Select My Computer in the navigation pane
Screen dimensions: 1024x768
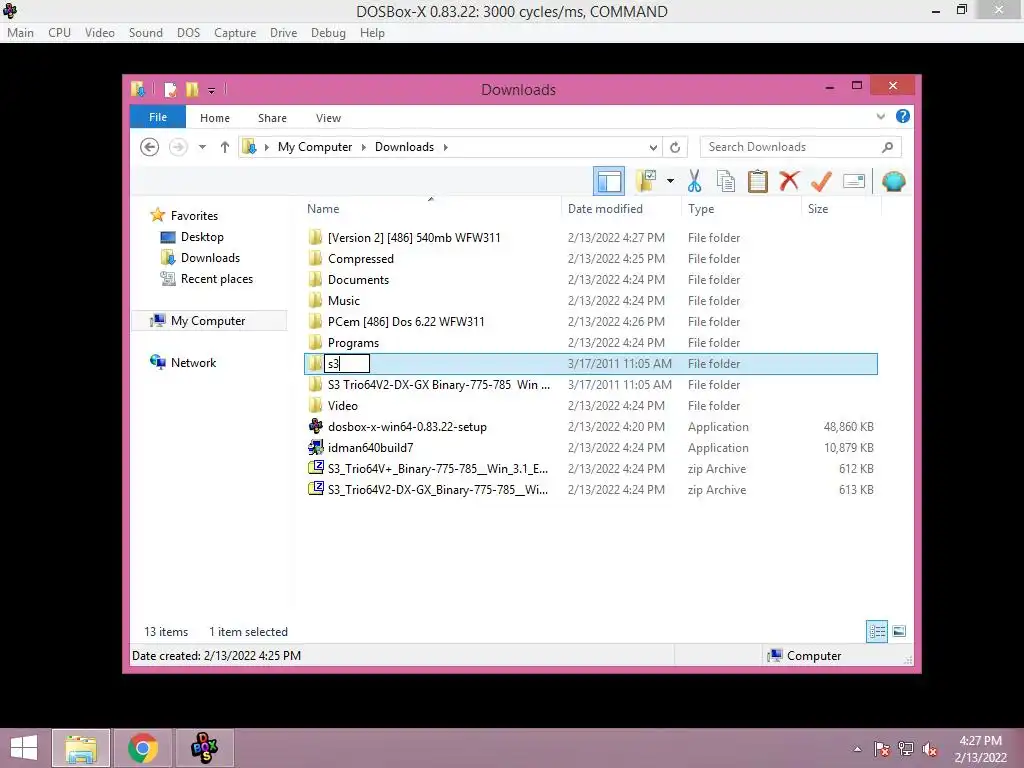(208, 321)
